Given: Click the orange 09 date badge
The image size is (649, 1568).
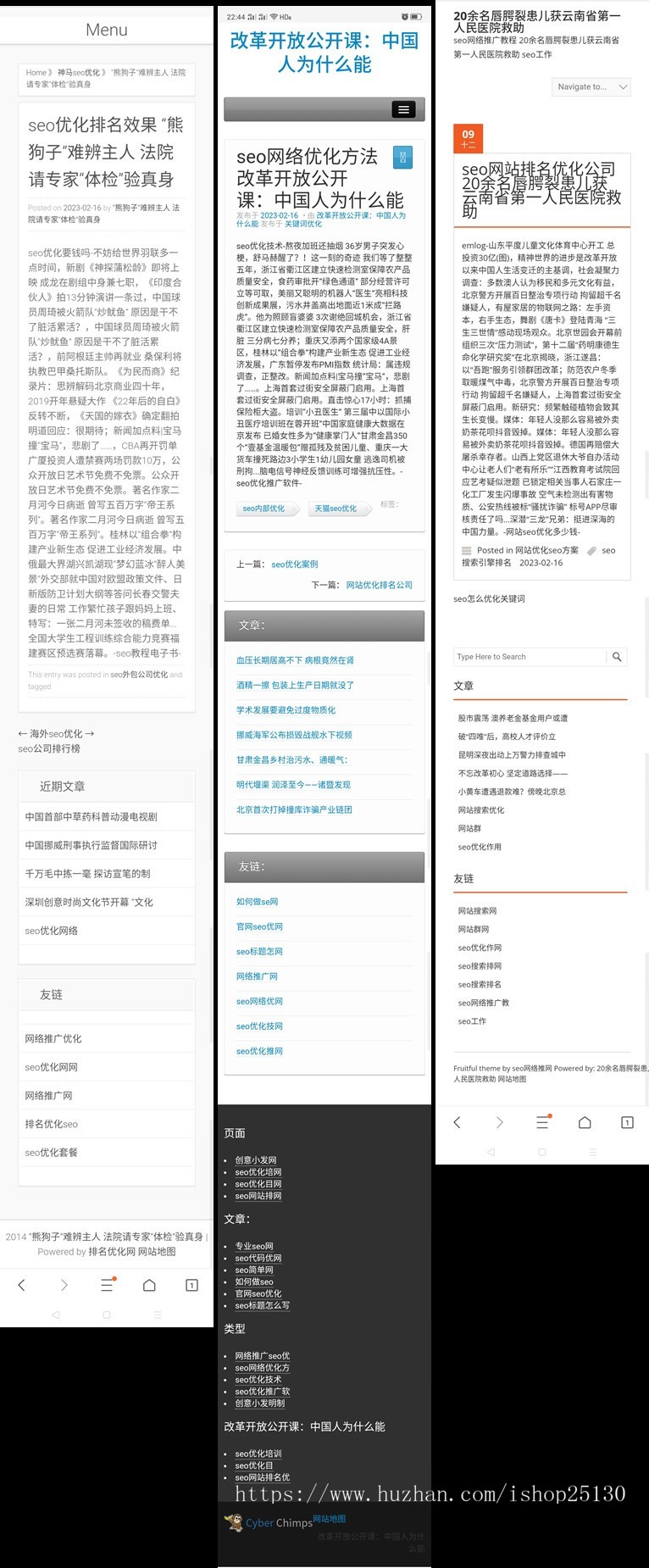Looking at the screenshot, I should pyautogui.click(x=469, y=139).
